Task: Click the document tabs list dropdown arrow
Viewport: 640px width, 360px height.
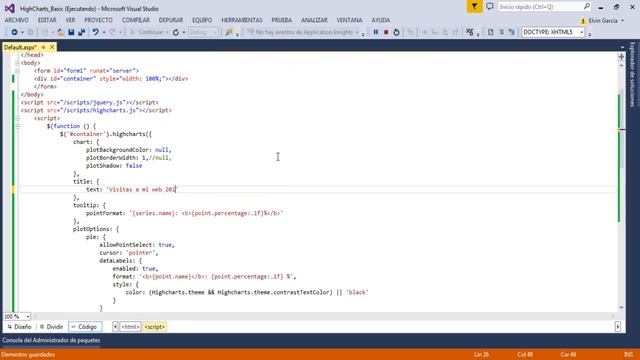Action: tap(622, 47)
